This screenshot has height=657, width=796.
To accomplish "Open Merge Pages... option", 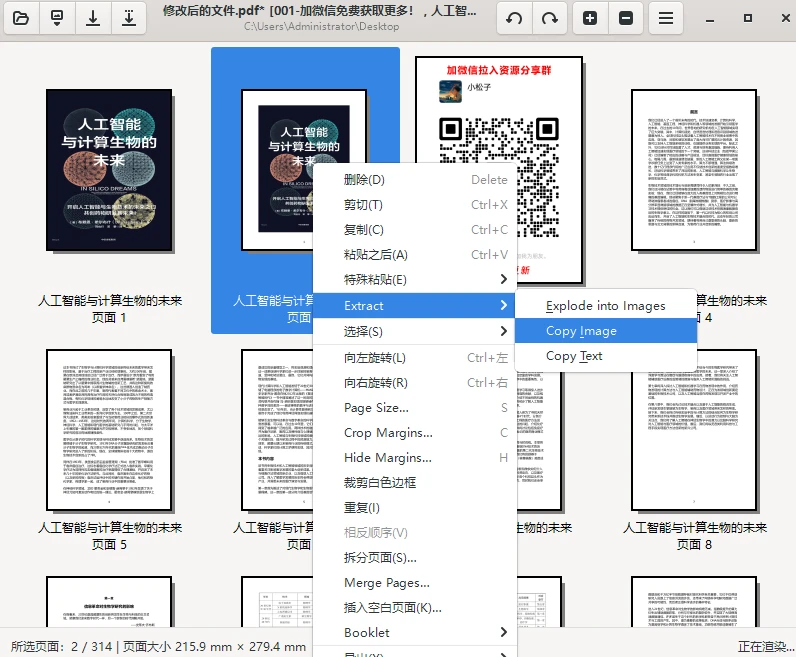I will click(415, 582).
